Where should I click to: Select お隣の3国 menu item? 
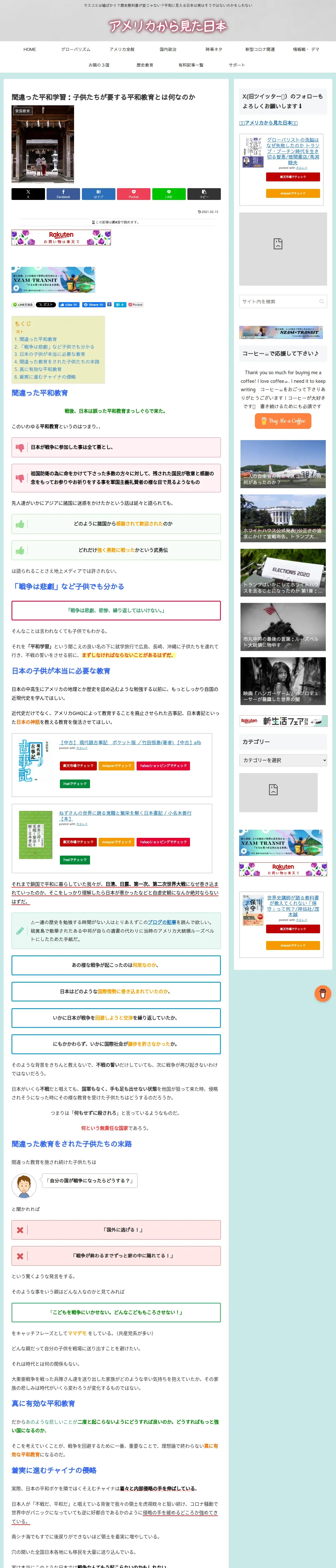pos(99,65)
